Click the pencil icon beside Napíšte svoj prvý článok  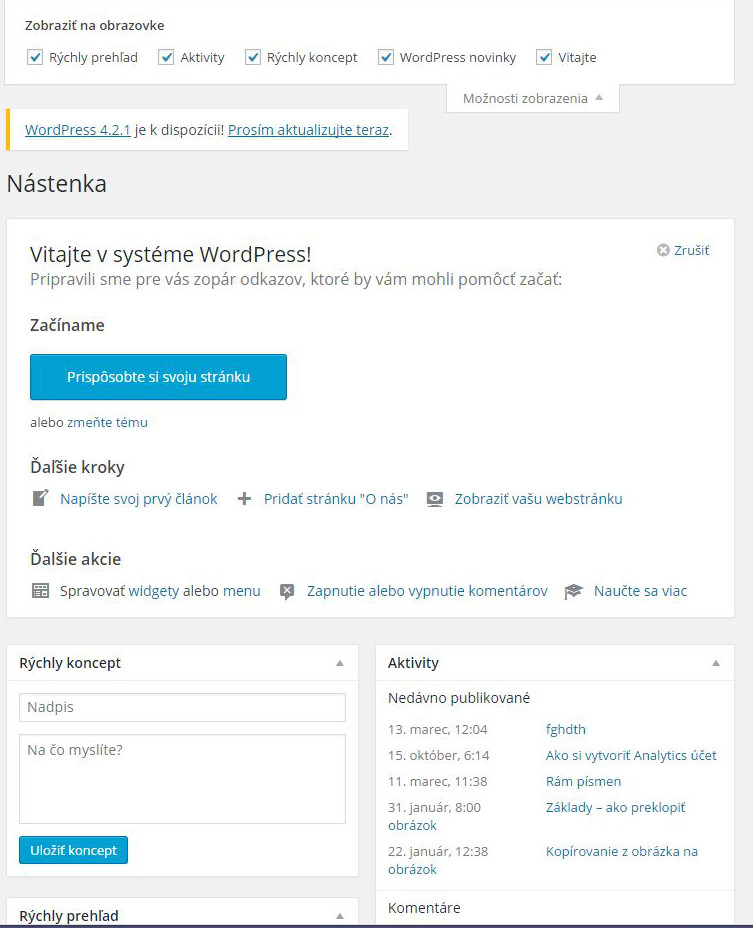click(x=40, y=498)
